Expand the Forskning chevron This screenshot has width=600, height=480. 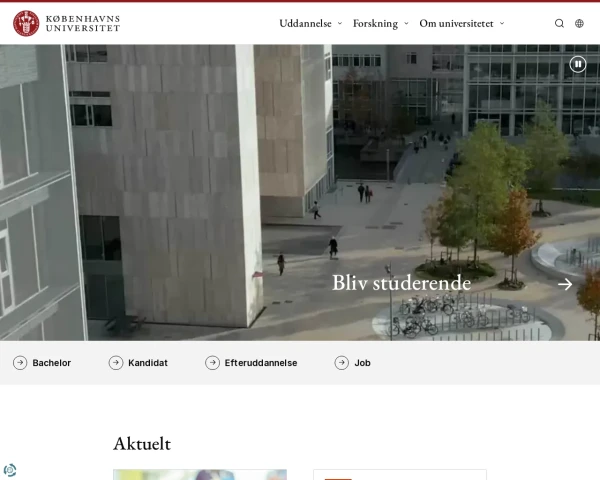point(406,23)
